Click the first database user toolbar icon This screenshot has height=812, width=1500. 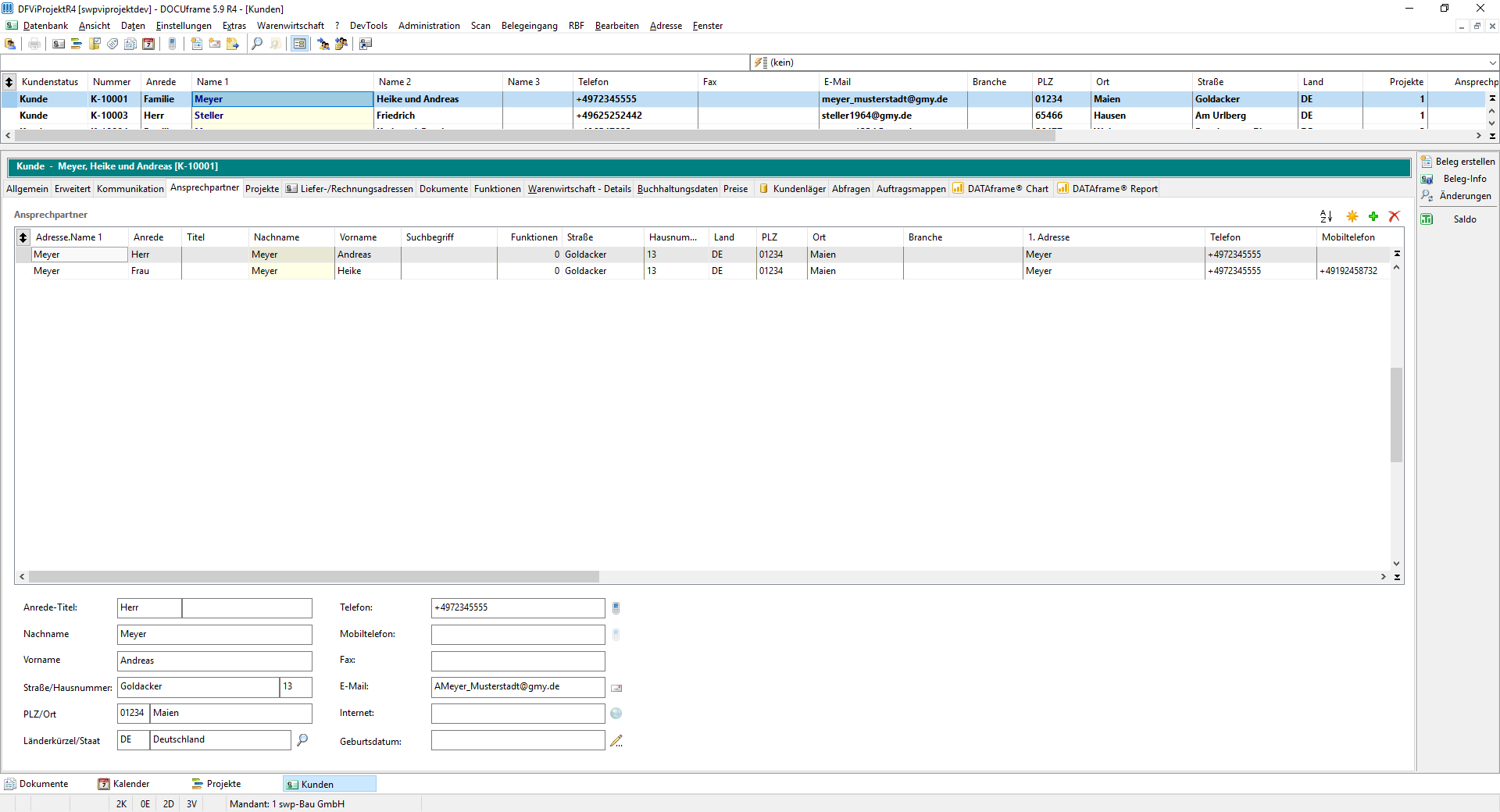coord(10,44)
